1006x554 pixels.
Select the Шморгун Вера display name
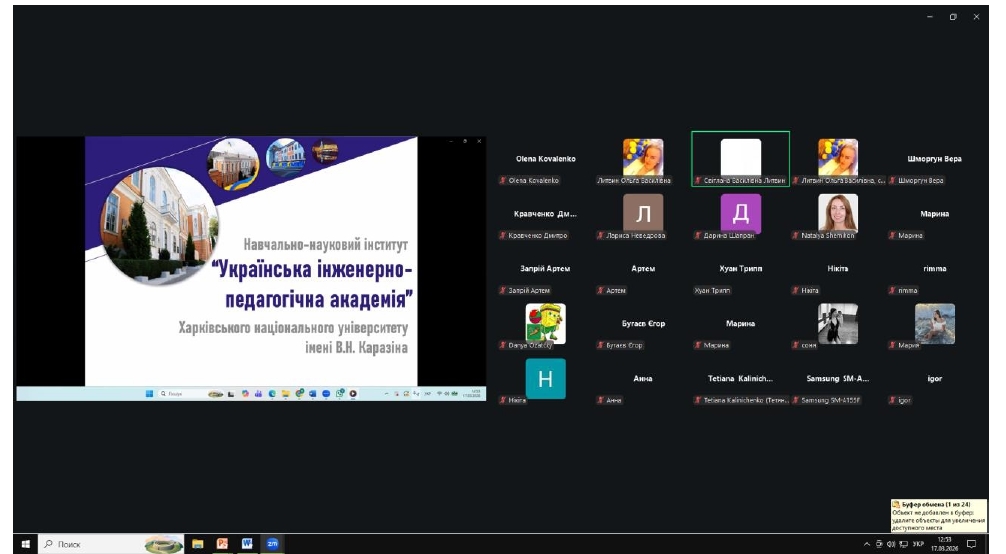click(x=934, y=159)
